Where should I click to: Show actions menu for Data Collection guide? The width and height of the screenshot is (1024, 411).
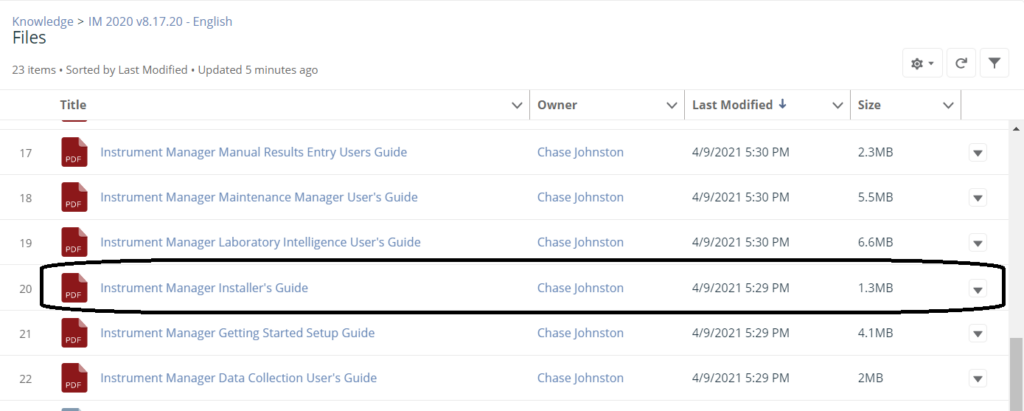pyautogui.click(x=978, y=379)
